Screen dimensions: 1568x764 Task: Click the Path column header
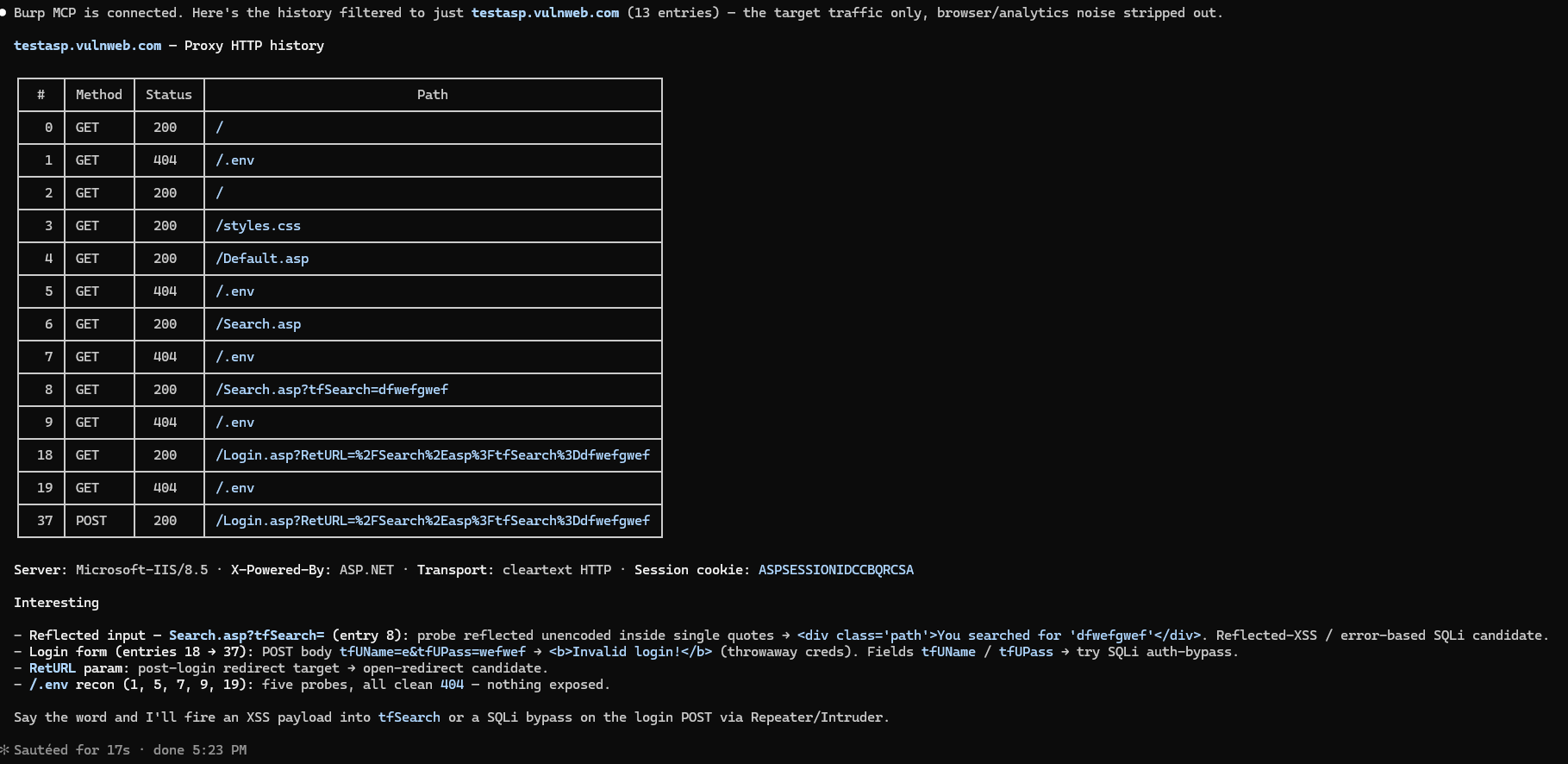pyautogui.click(x=433, y=95)
